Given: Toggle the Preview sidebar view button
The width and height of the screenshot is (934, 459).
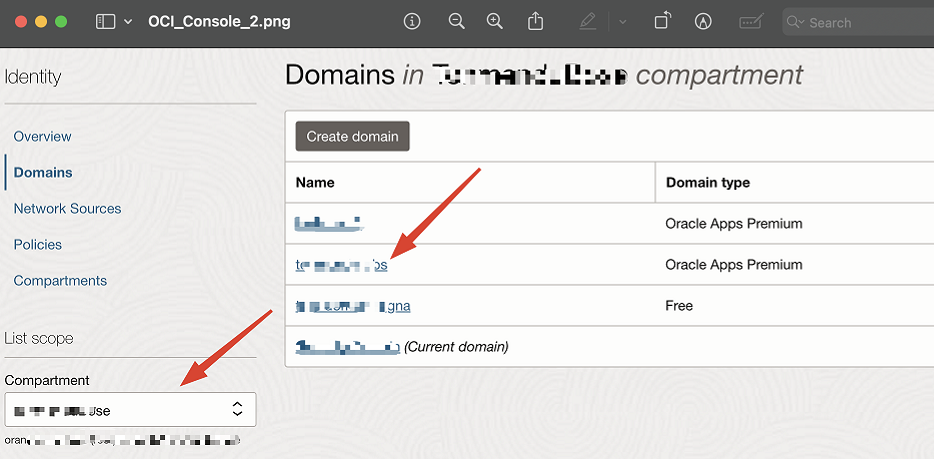Looking at the screenshot, I should tap(105, 22).
